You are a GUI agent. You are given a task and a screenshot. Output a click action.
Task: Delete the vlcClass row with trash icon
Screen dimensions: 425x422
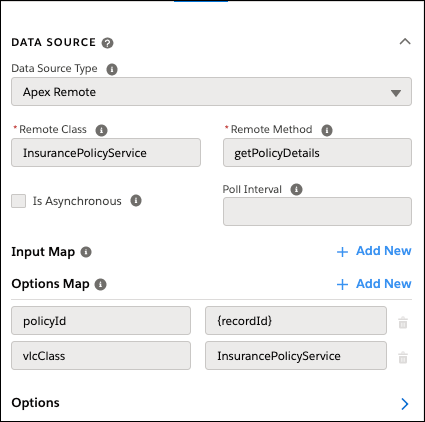403,357
